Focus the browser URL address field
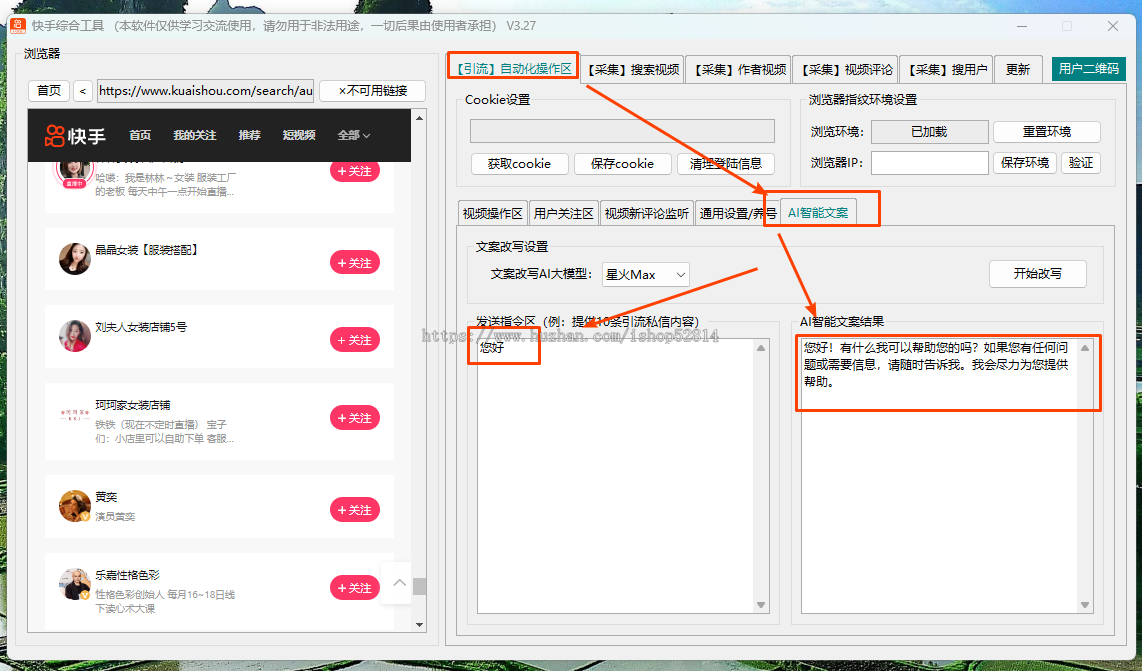 205,90
